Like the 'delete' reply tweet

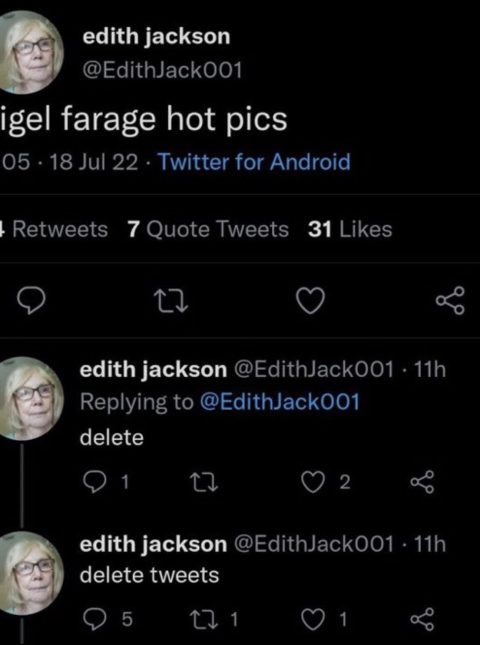coord(326,482)
